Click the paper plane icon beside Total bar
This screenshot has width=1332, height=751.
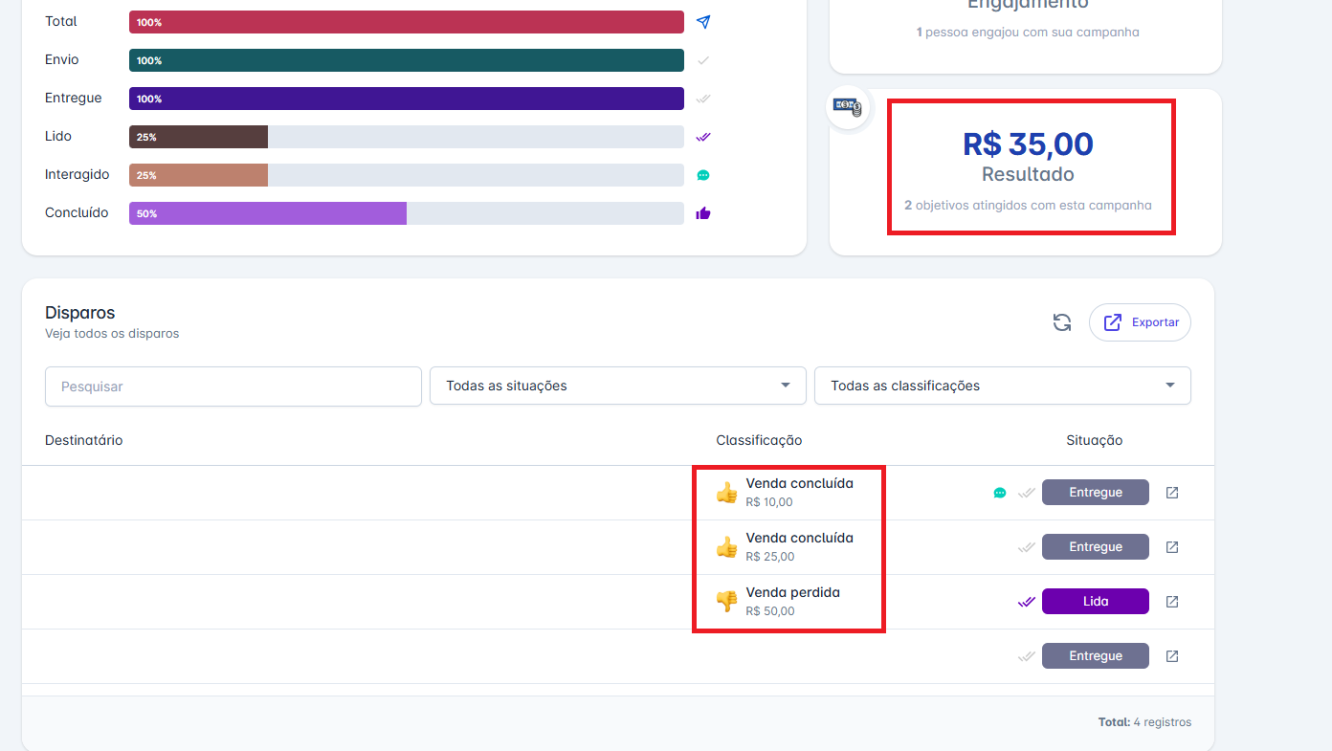pos(703,22)
